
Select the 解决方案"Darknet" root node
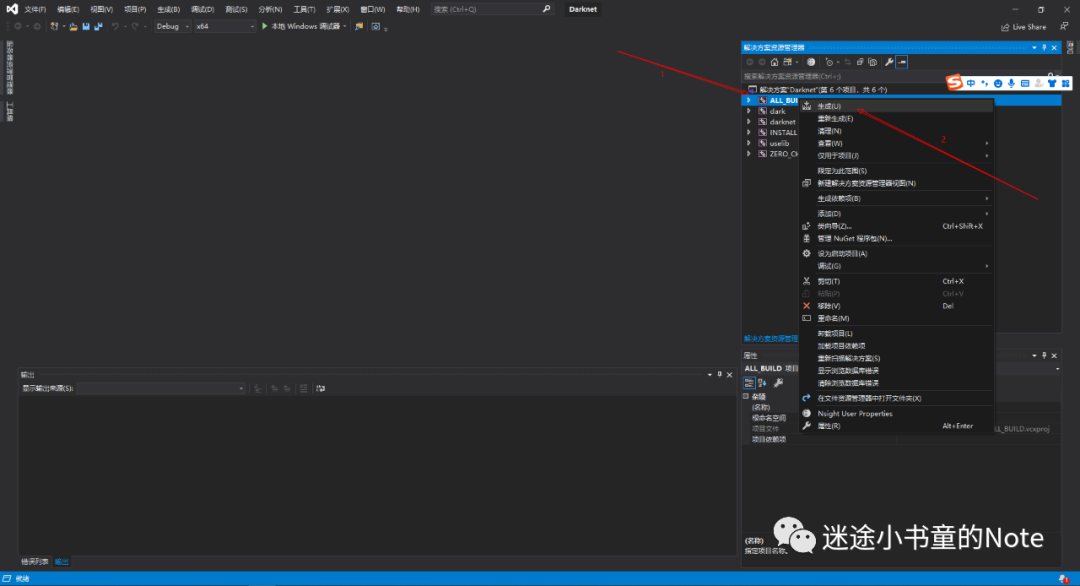pos(822,90)
